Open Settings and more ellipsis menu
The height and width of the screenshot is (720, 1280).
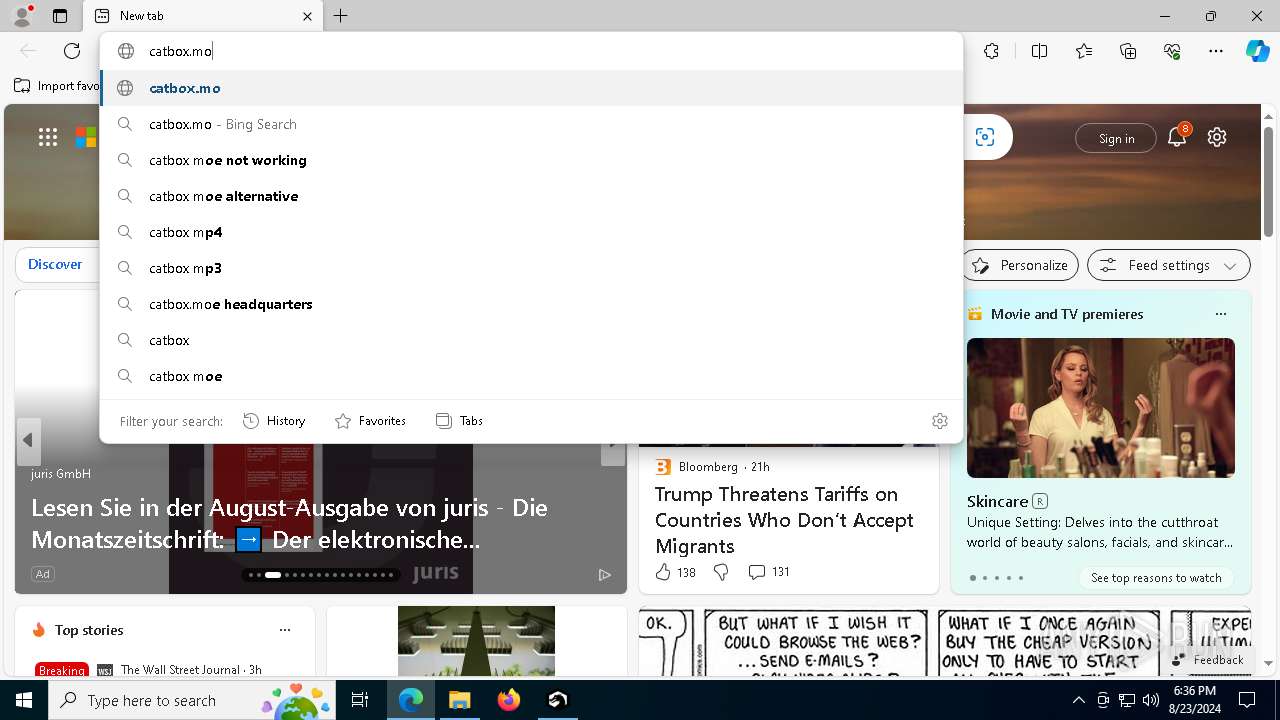tap(1216, 51)
